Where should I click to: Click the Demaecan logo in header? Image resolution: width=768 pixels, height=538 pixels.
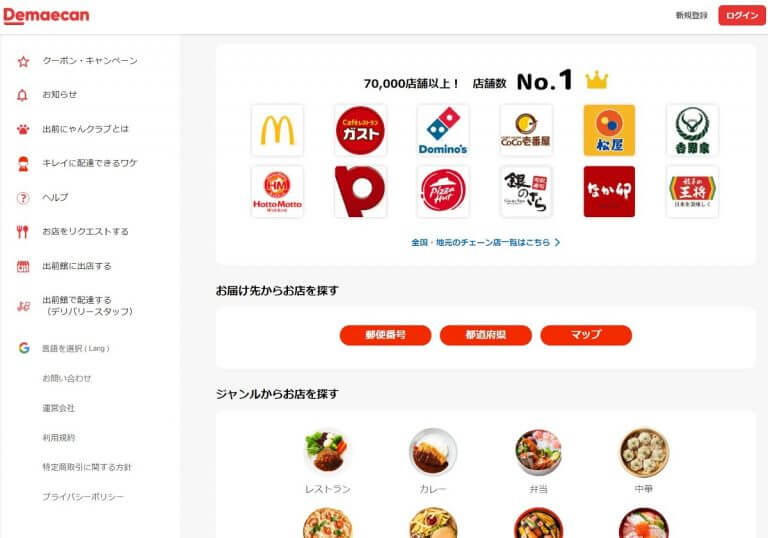(x=46, y=16)
